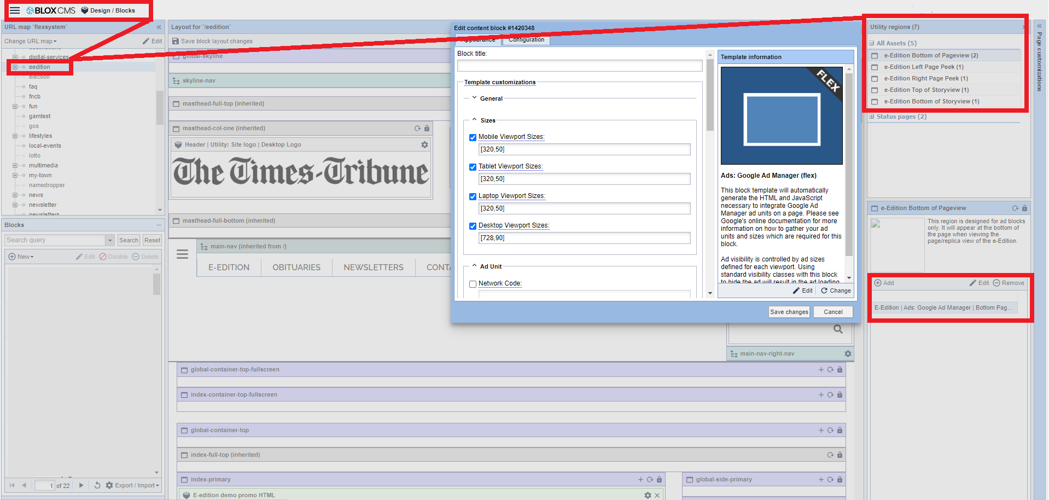Click Save changes button in dialog

[x=789, y=312]
